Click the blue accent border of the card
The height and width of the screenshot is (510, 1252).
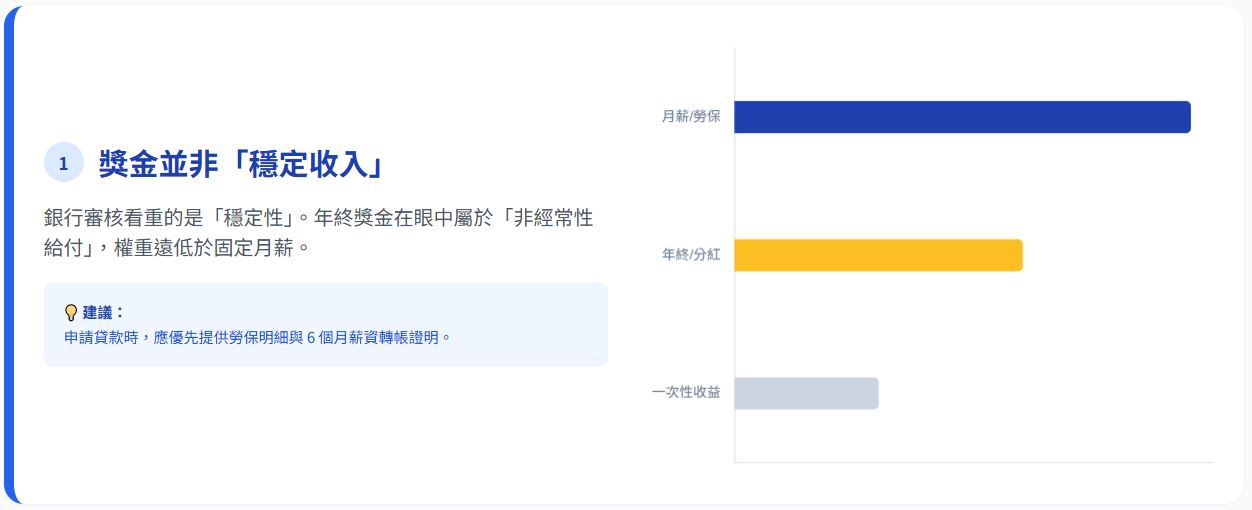pos(8,255)
